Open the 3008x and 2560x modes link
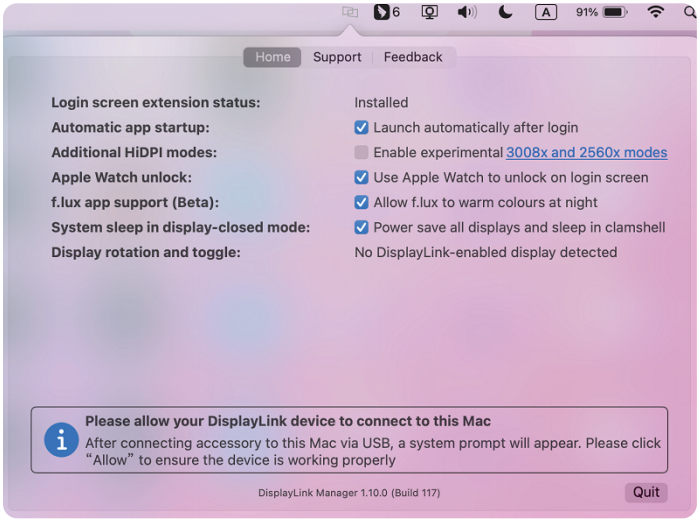Viewport: 700px width, 522px height. coord(586,153)
